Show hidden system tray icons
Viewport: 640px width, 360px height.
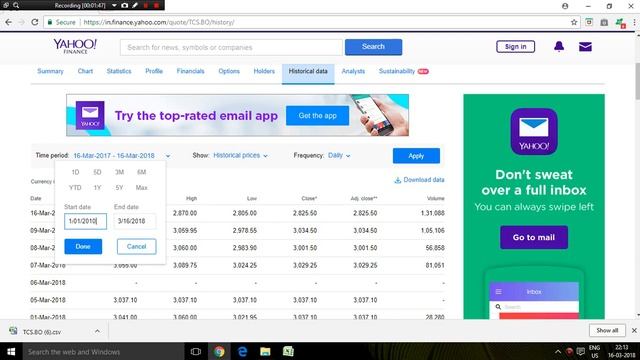(x=558, y=351)
